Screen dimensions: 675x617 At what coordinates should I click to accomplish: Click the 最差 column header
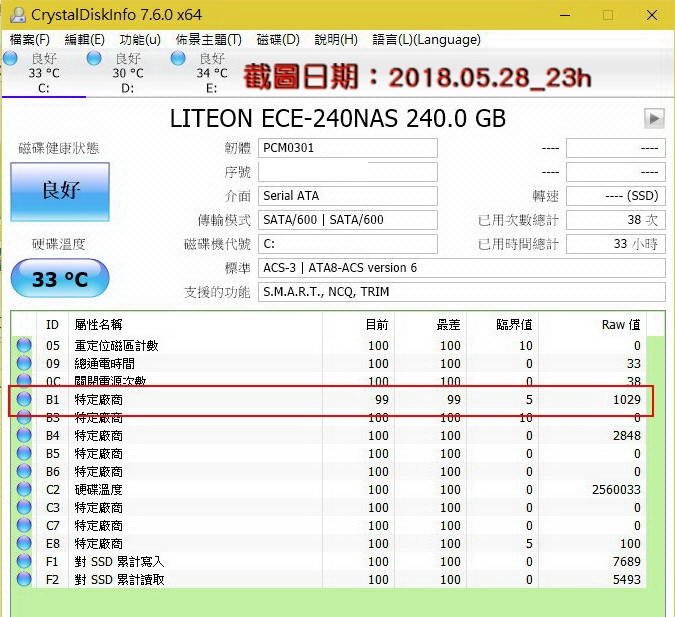click(x=430, y=325)
